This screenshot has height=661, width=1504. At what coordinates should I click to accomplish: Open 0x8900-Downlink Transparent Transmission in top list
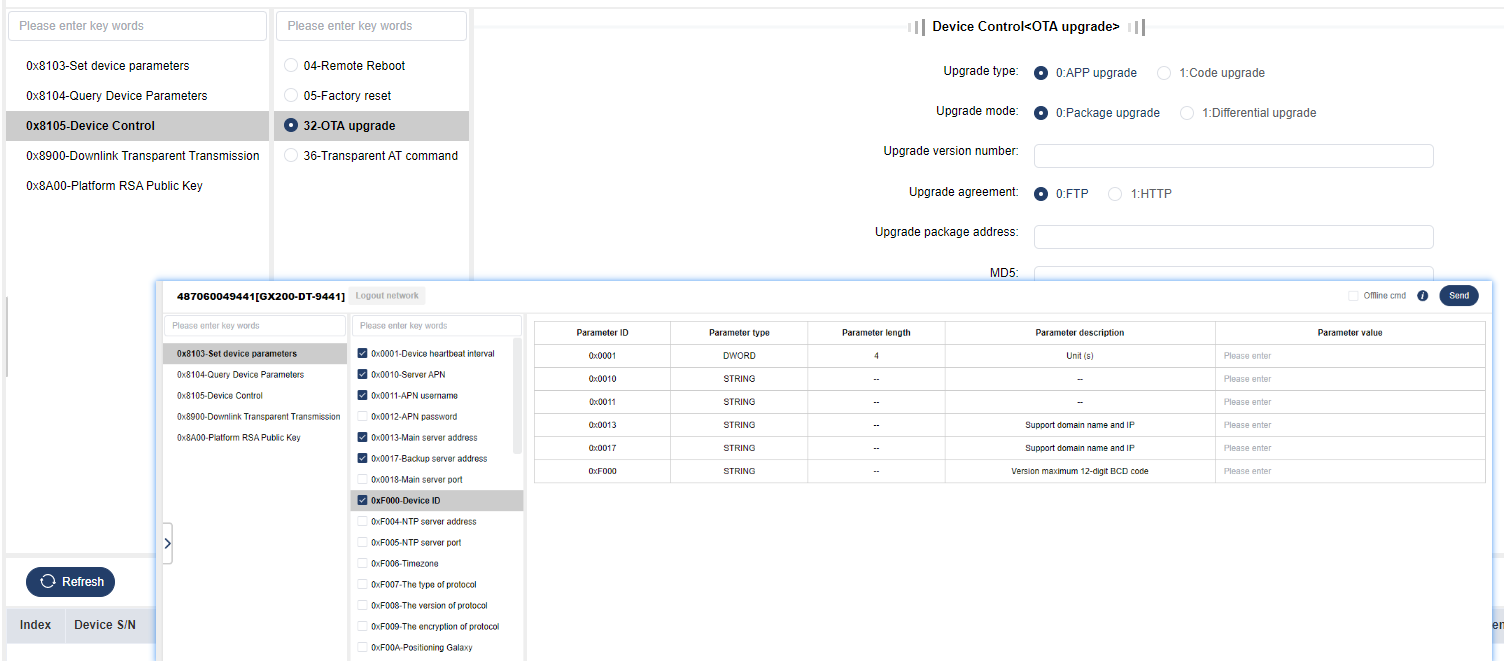(x=142, y=156)
